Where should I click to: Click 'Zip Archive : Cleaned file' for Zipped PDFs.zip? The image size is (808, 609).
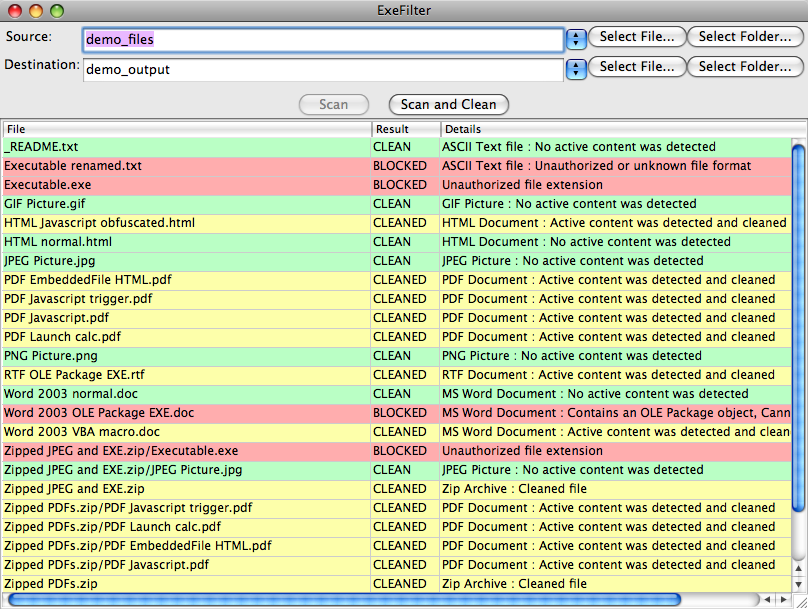click(514, 584)
